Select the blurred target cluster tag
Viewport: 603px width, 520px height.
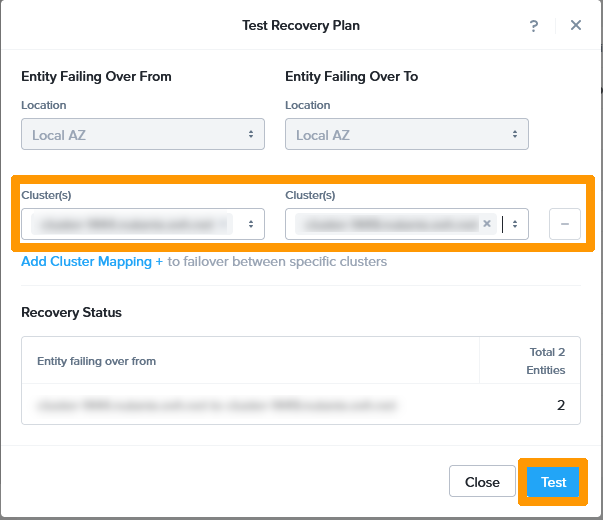coord(388,224)
